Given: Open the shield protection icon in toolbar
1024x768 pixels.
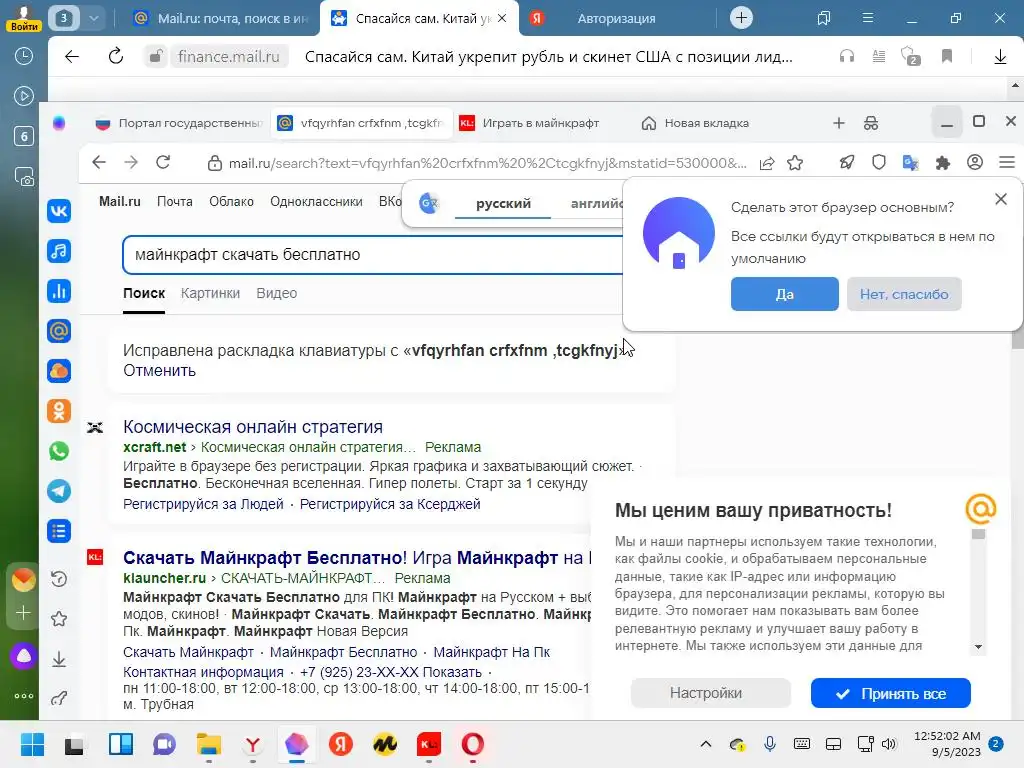Looking at the screenshot, I should (879, 163).
